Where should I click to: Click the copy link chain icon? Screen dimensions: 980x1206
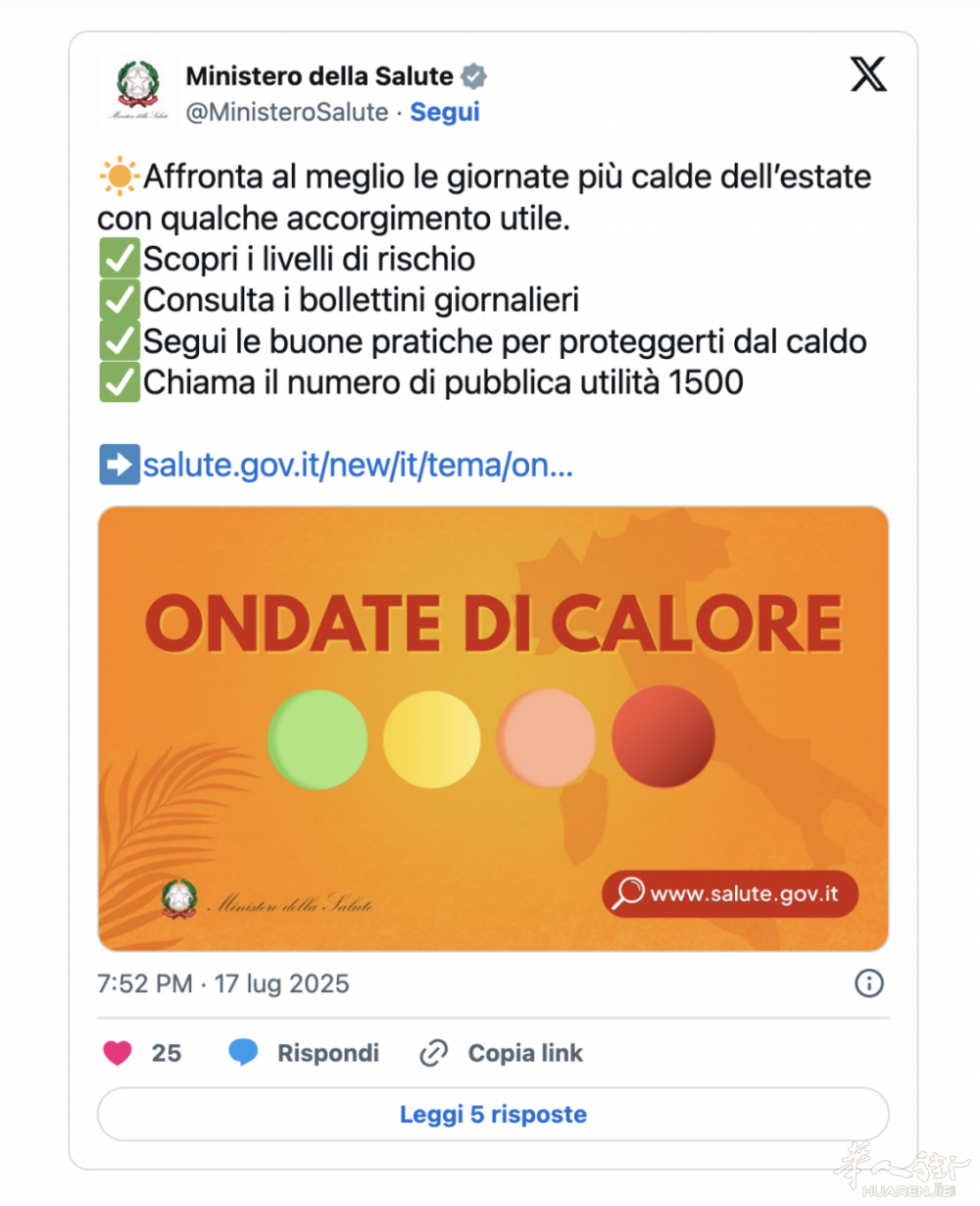coord(433,1053)
